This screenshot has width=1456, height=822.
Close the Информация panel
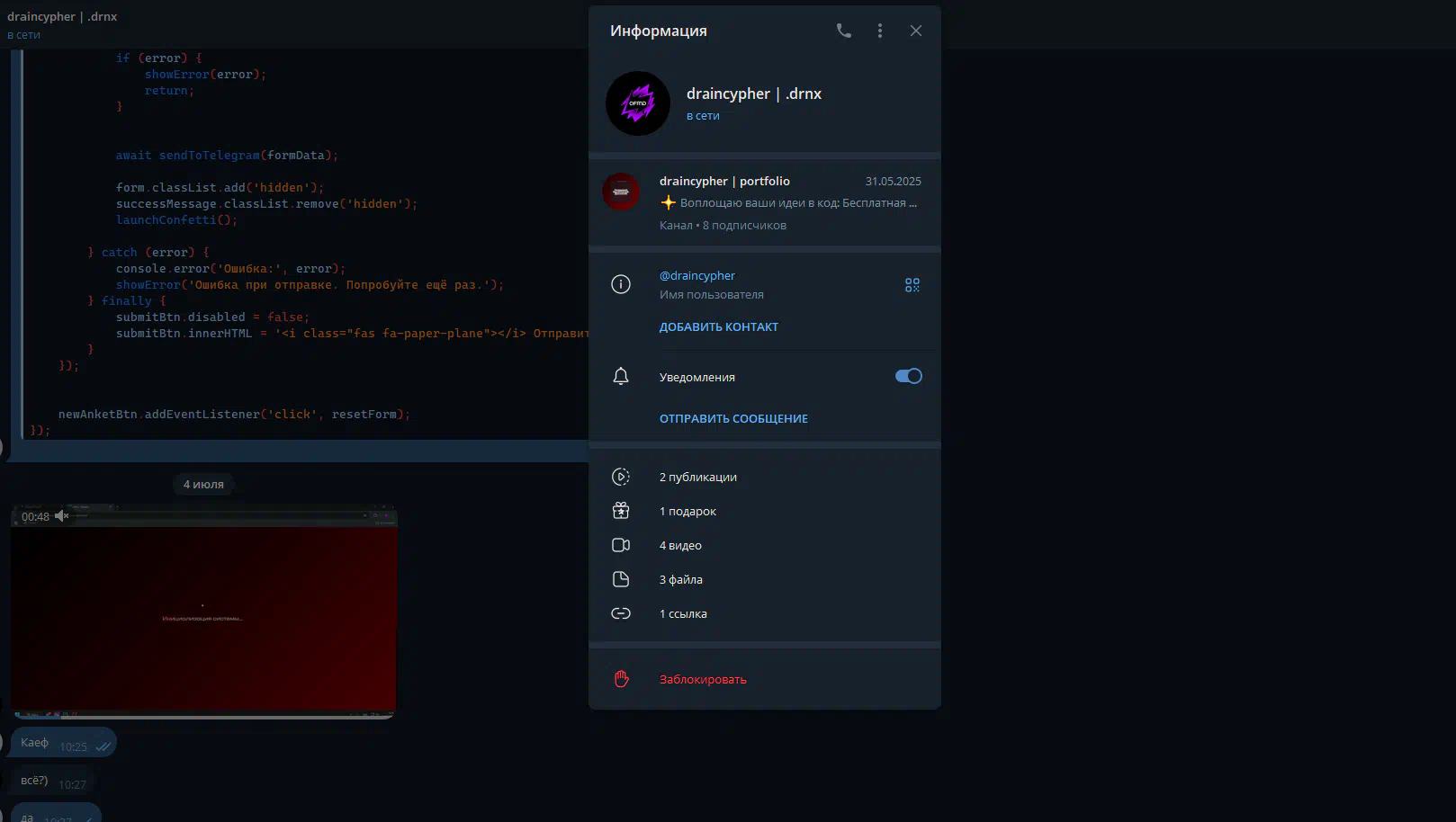coord(915,31)
